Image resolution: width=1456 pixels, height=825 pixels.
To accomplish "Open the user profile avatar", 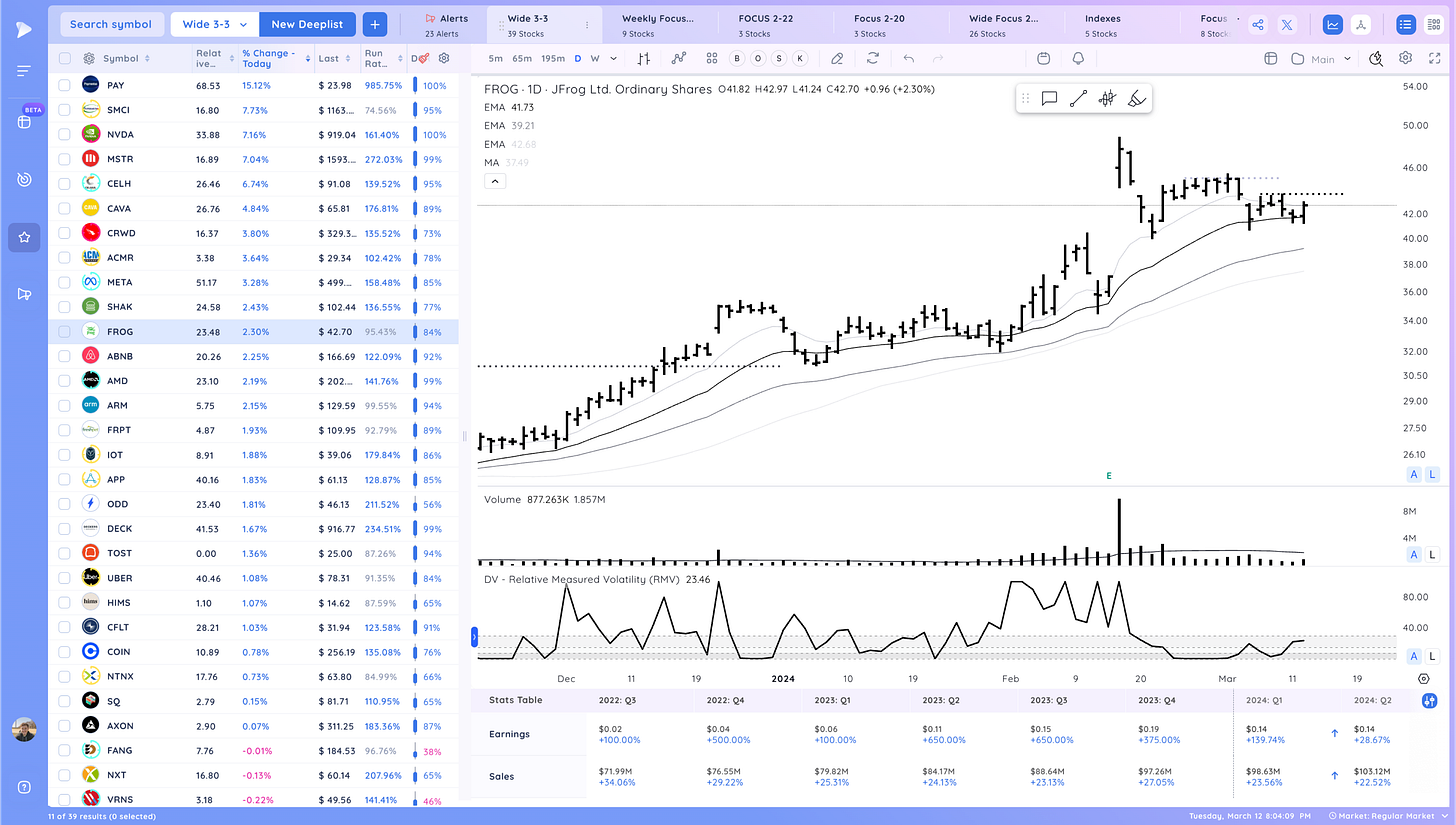I will 24,729.
